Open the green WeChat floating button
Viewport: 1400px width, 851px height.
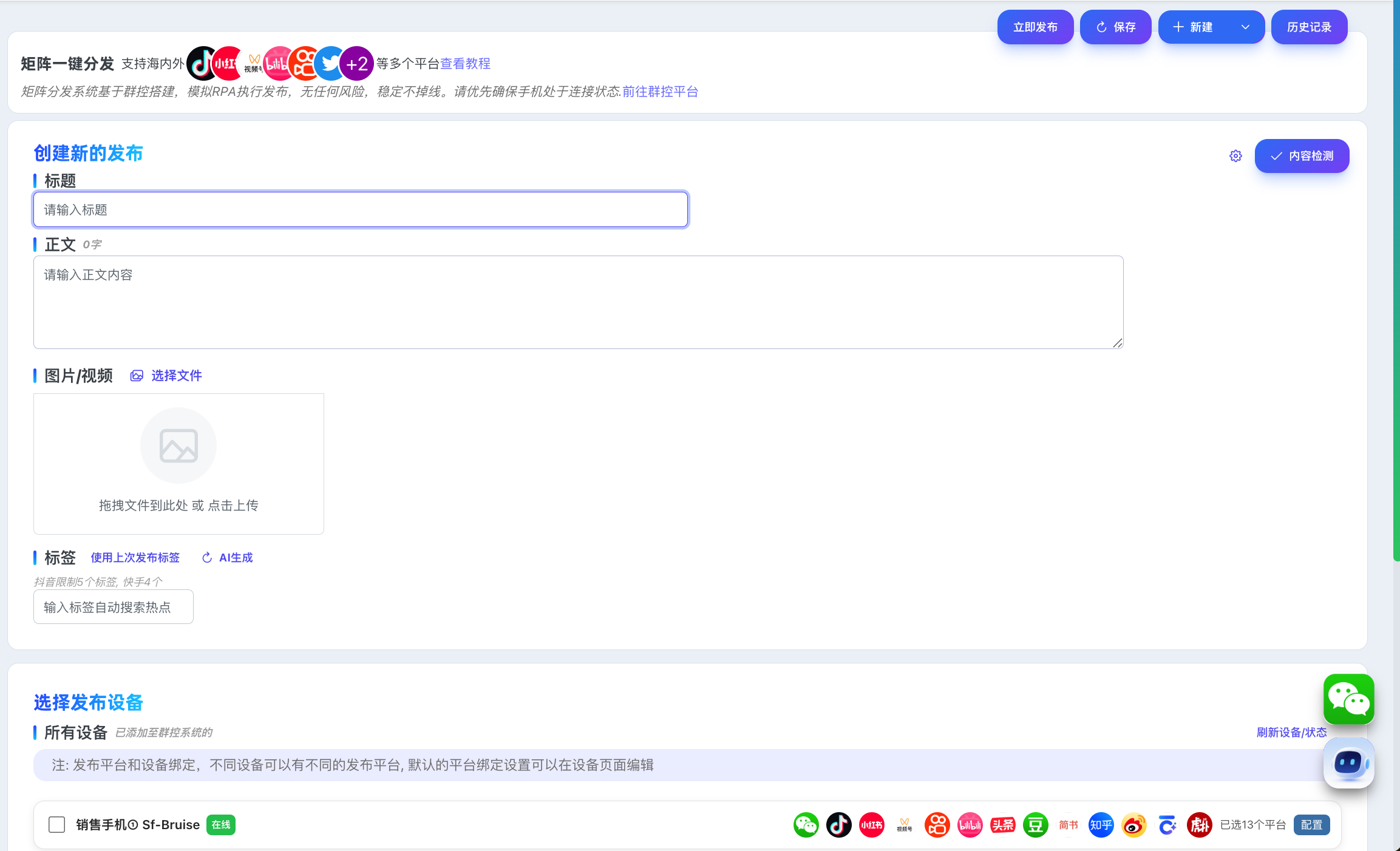[x=1348, y=699]
